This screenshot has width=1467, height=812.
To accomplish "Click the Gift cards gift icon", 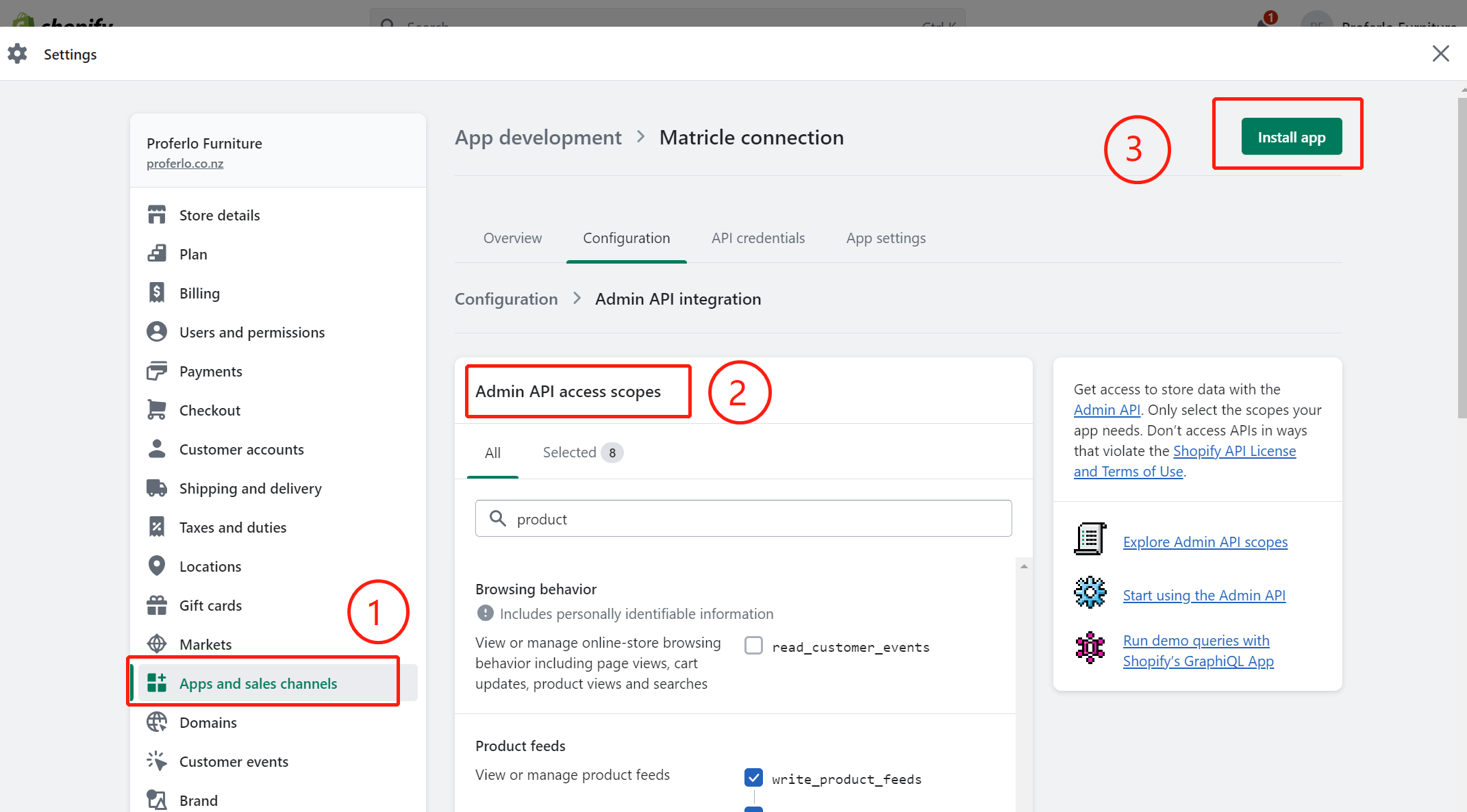I will pyautogui.click(x=157, y=605).
